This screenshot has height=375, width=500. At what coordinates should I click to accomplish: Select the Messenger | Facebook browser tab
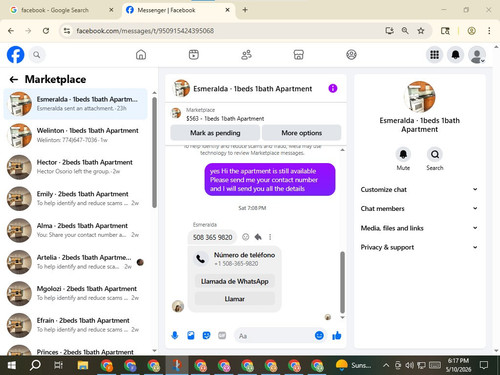[178, 10]
